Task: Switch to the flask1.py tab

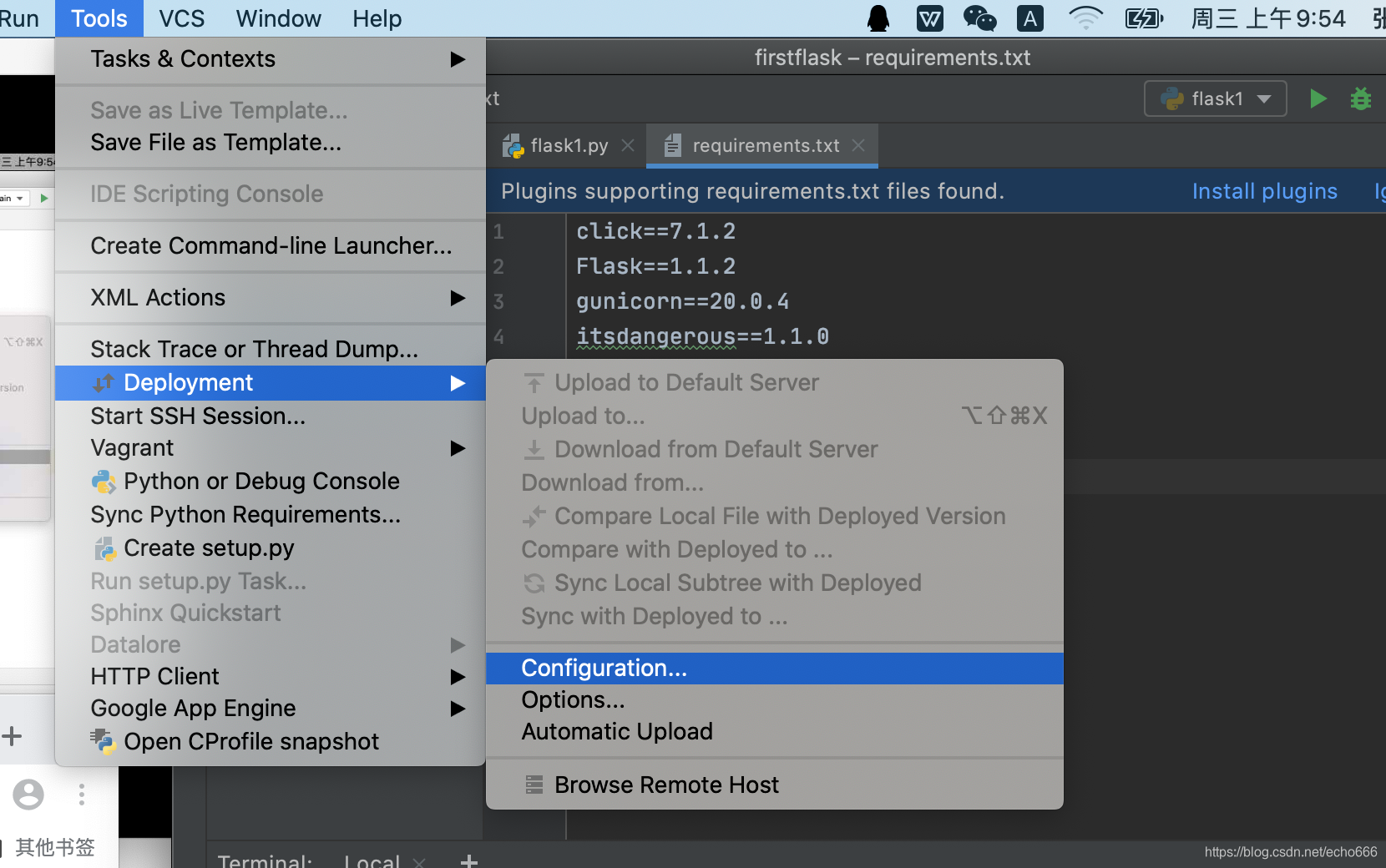Action: point(559,146)
